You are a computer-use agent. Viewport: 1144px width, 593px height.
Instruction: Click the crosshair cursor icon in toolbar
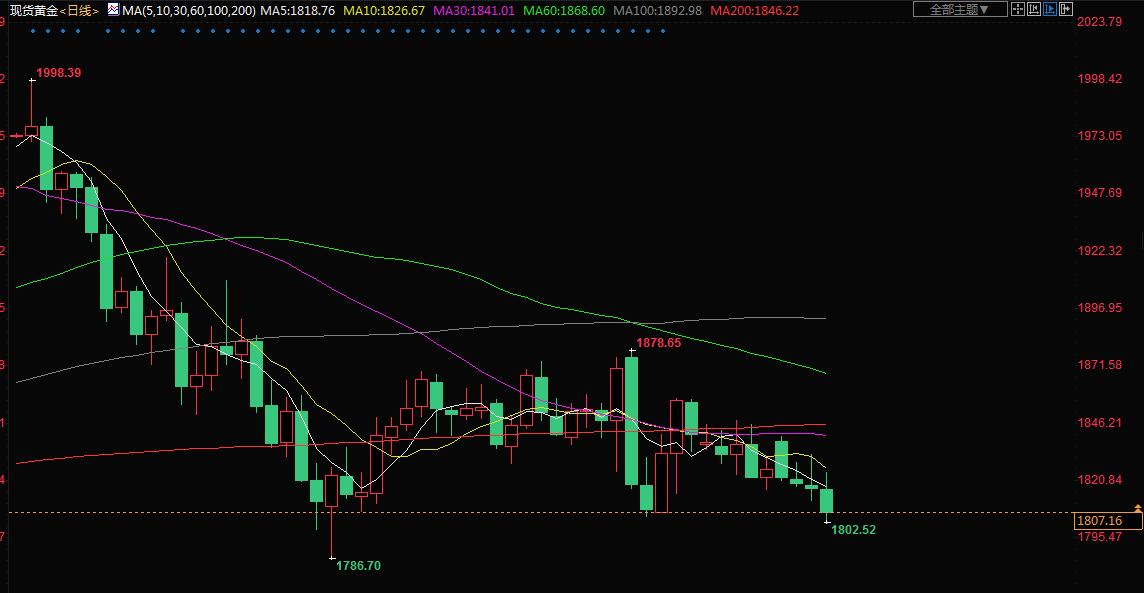click(1018, 10)
